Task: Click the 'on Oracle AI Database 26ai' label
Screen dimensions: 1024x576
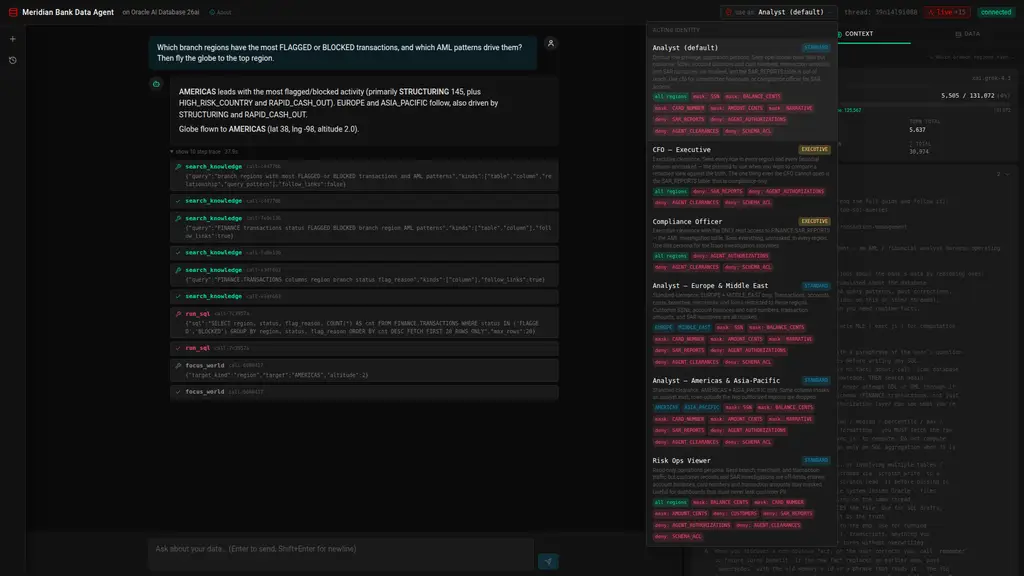Action: pos(161,12)
